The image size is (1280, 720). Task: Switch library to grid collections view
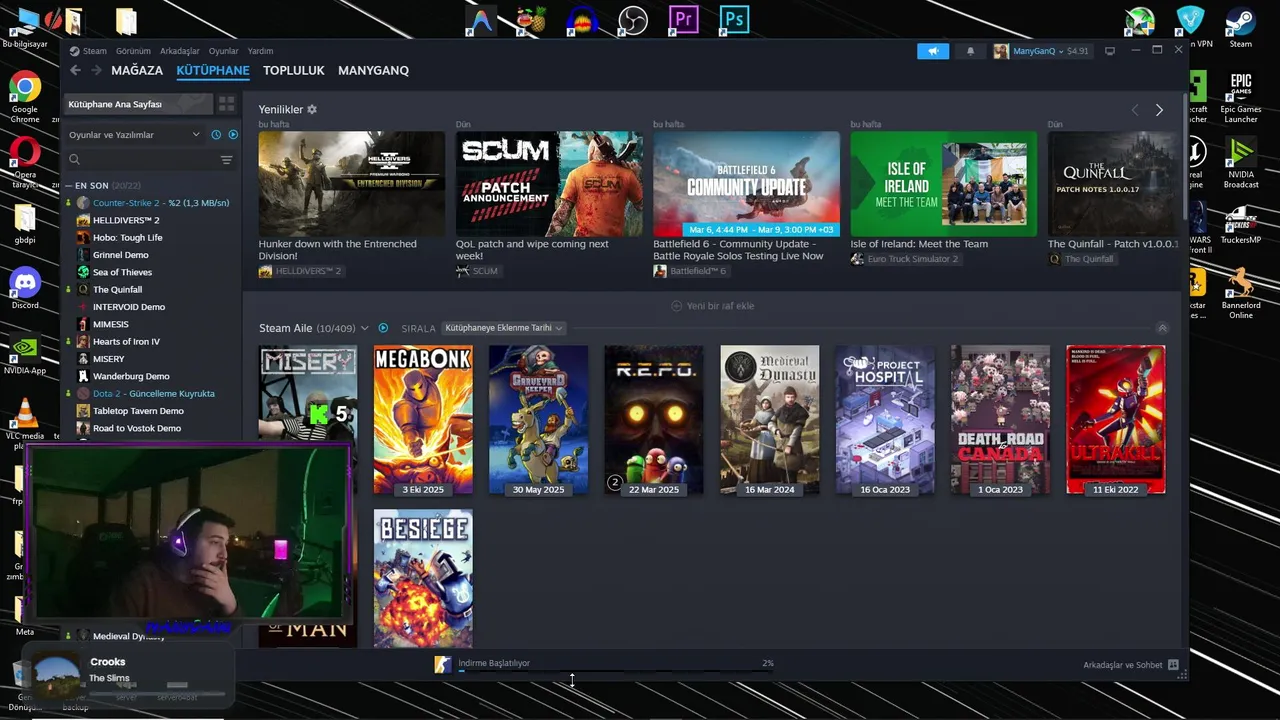tap(227, 104)
